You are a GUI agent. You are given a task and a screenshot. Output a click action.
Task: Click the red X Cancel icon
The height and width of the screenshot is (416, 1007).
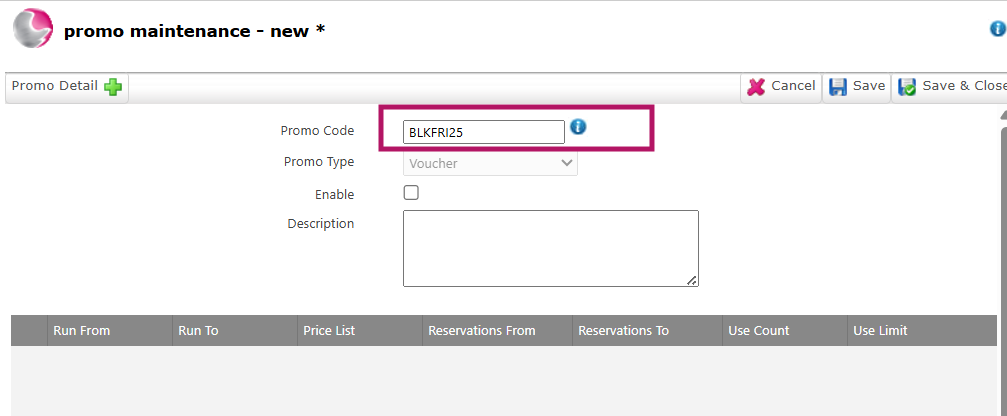point(757,87)
